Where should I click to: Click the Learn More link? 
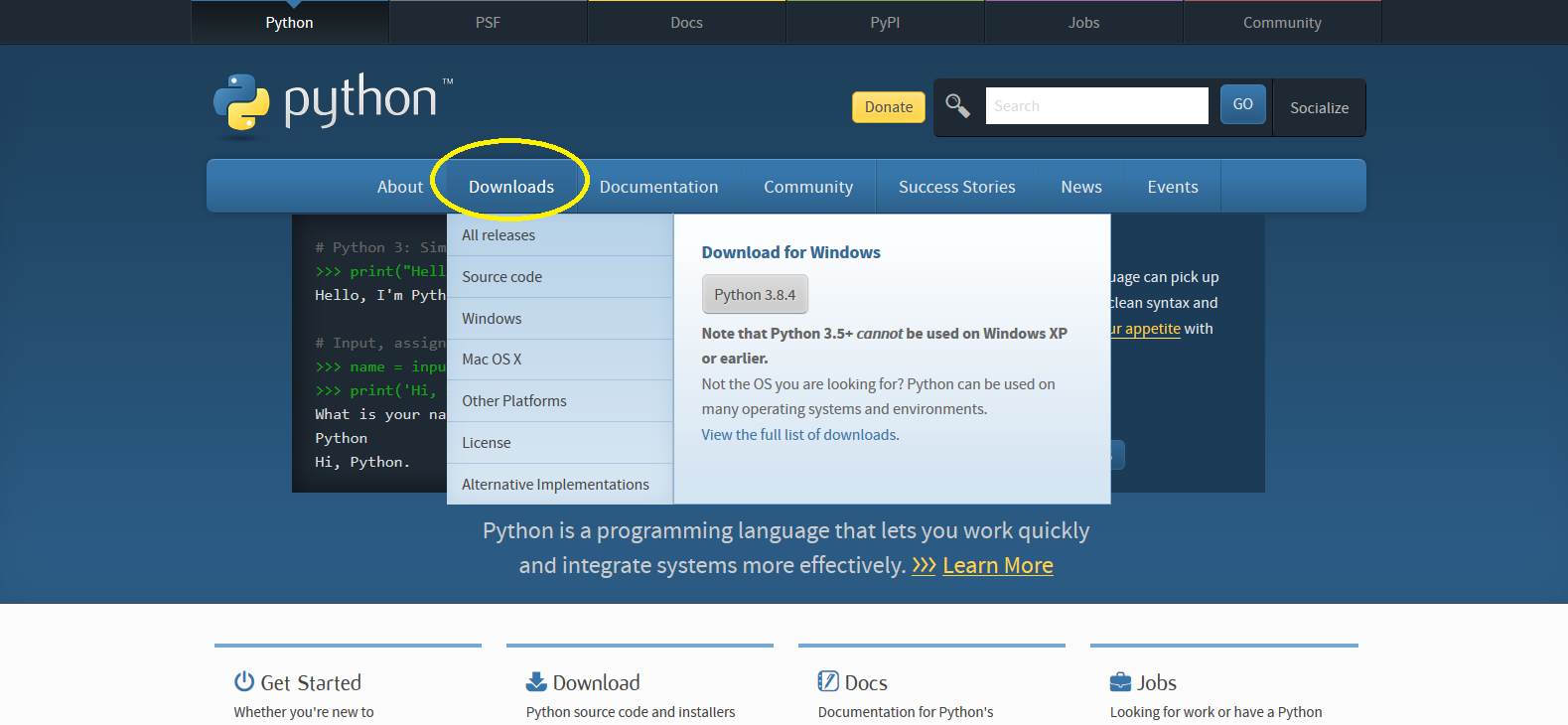pos(998,565)
